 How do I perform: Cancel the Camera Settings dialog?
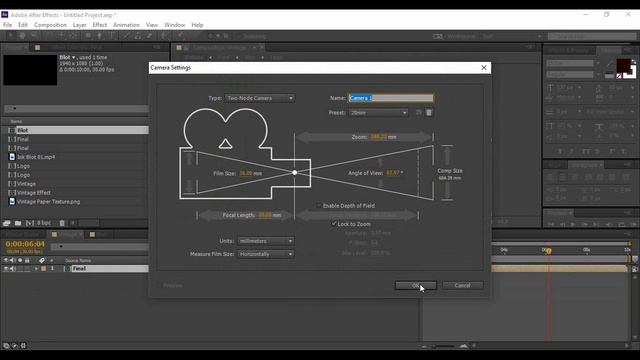[462, 285]
